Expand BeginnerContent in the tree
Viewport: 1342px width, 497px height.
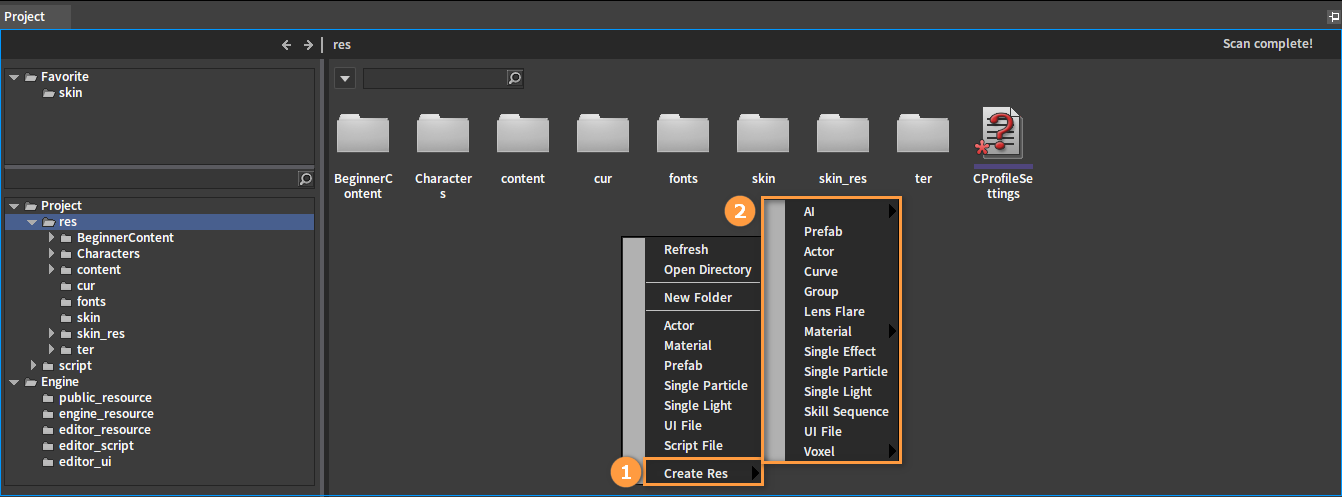51,238
